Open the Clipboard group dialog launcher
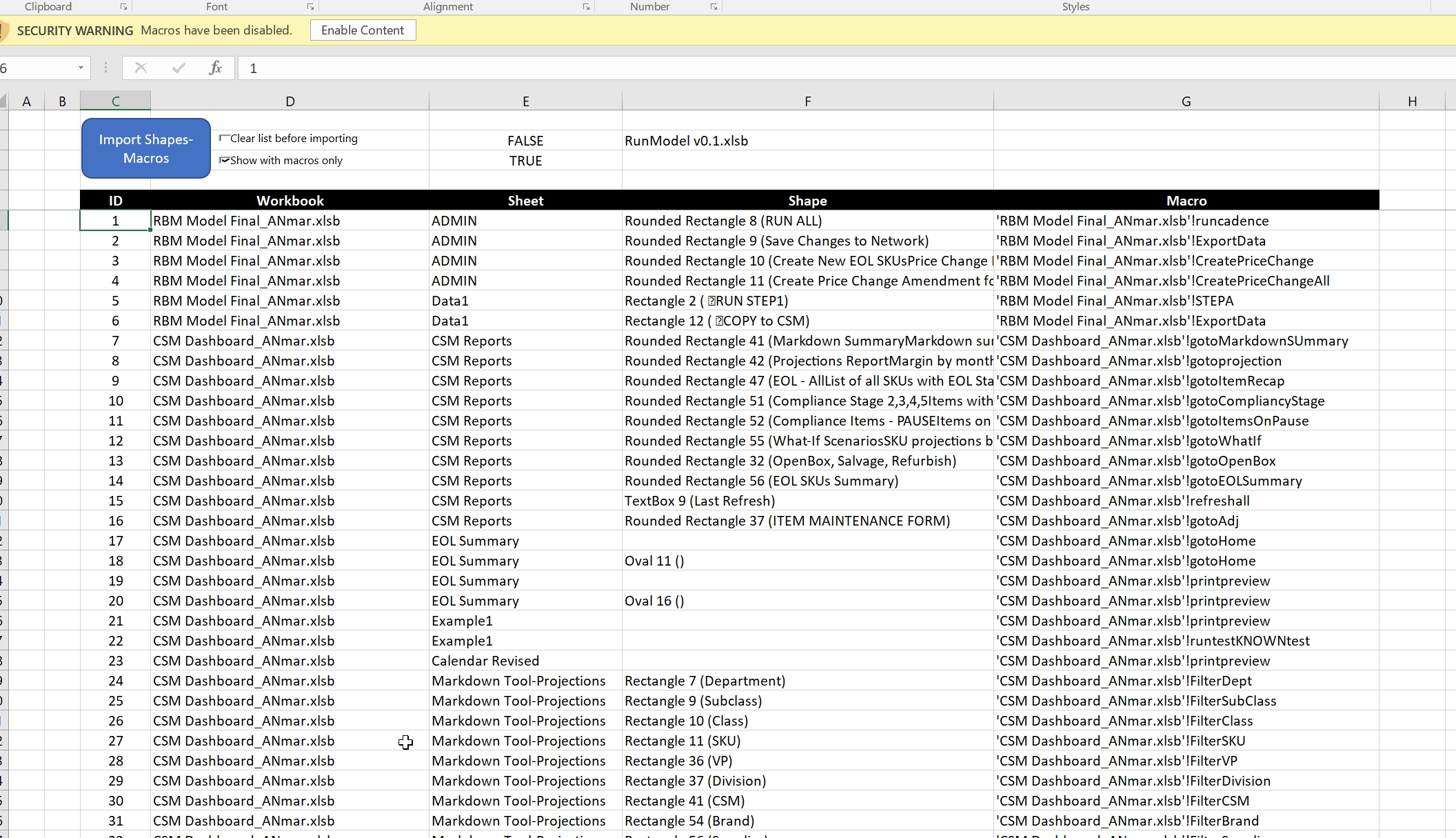This screenshot has height=838, width=1456. click(x=123, y=7)
